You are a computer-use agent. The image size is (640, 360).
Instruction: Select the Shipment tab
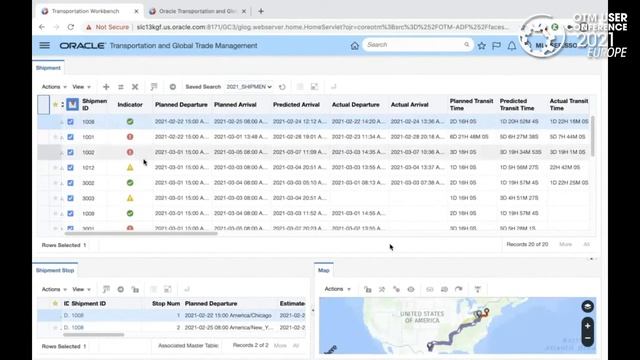(x=48, y=68)
